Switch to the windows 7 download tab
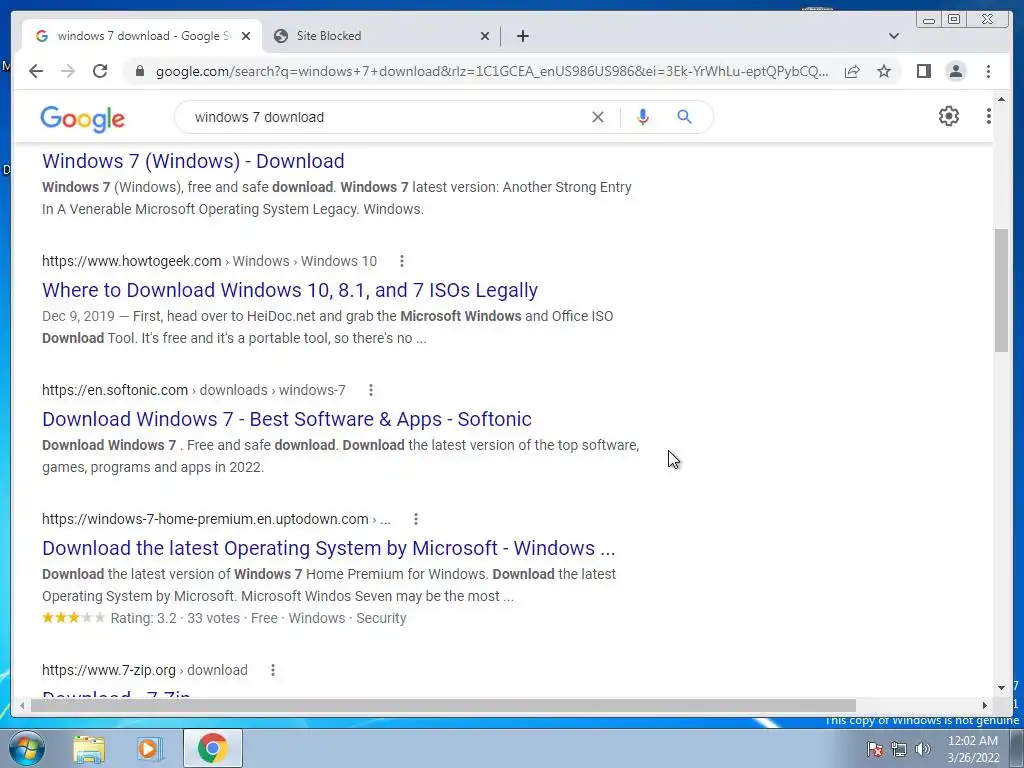Viewport: 1024px width, 768px height. pos(142,36)
